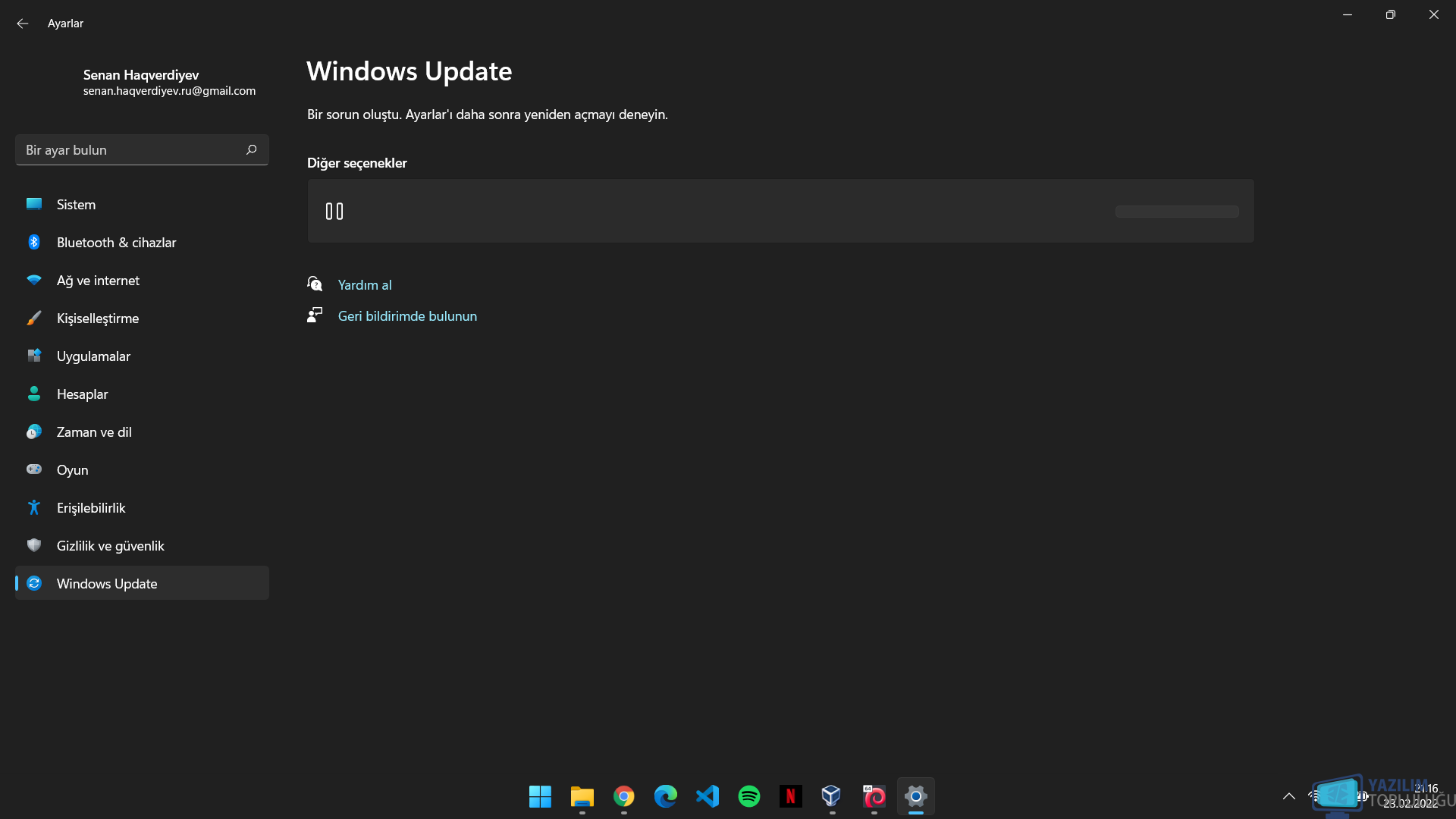This screenshot has width=1456, height=819.
Task: Open the Debian swirl app in taskbar
Action: point(874,796)
